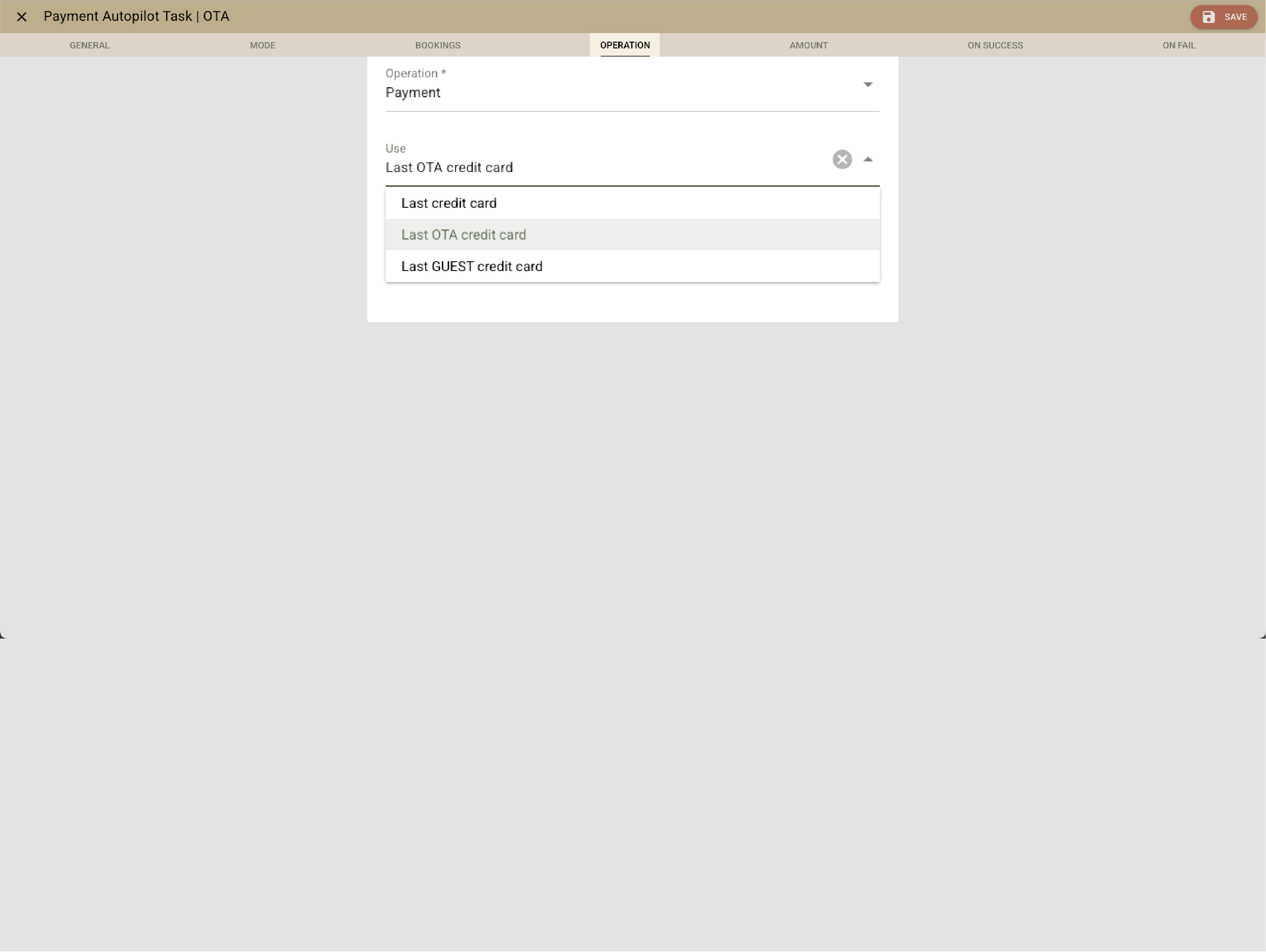Switch to the ON SUCCESS tab

[995, 45]
